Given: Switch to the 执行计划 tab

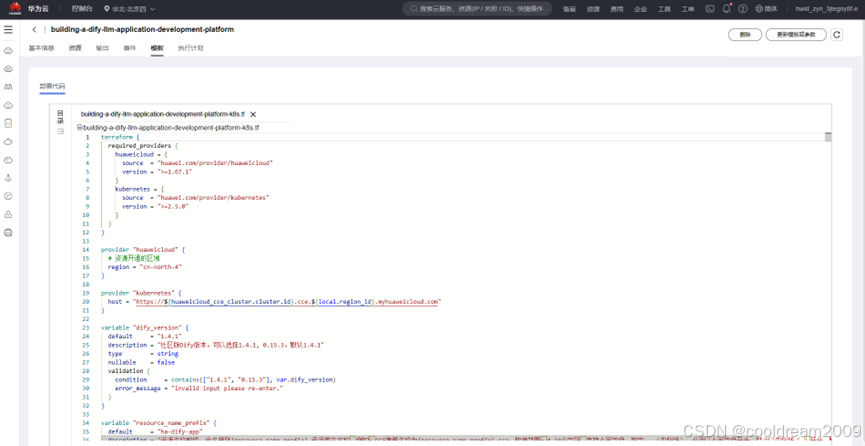Looking at the screenshot, I should (x=190, y=48).
